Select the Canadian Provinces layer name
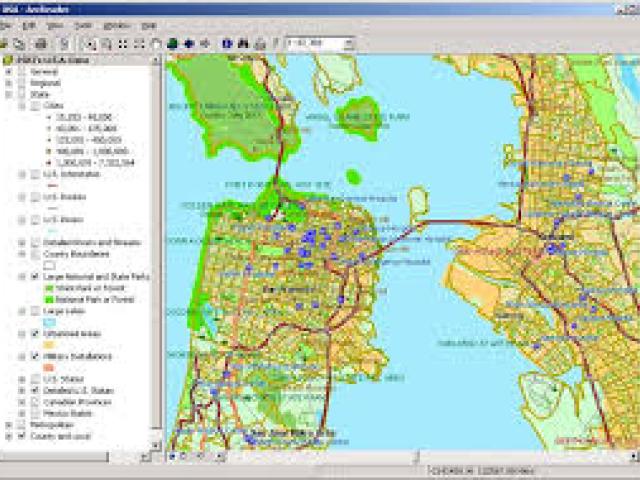This screenshot has width=640, height=480. click(77, 402)
